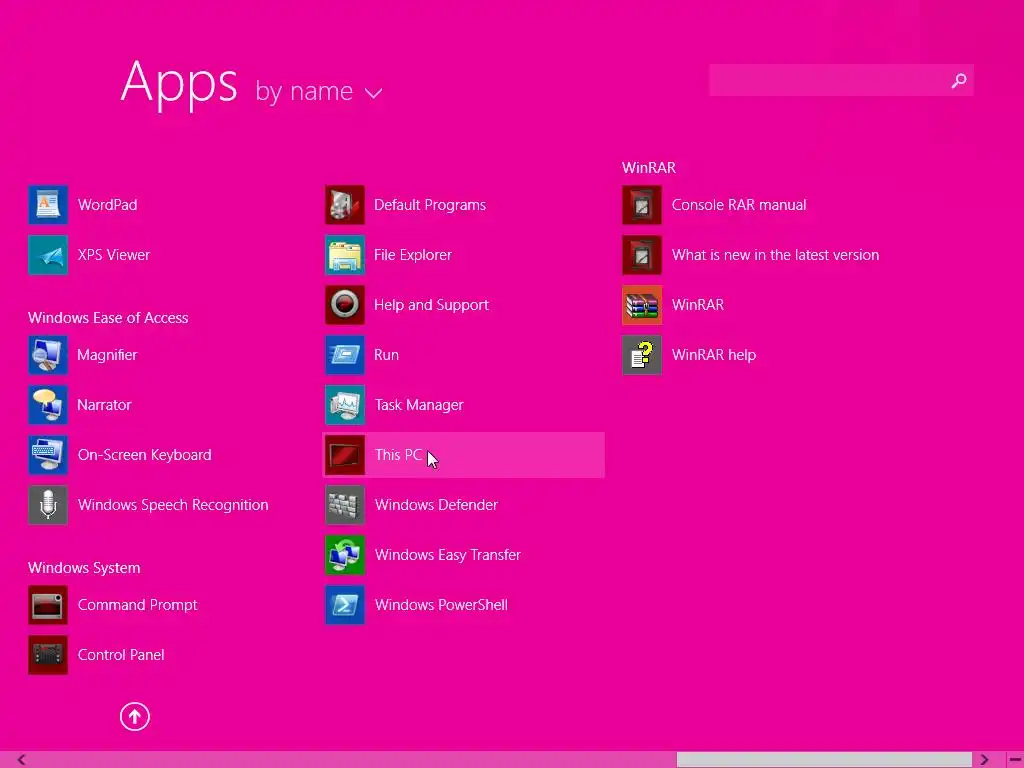Open the Magnifier icon
Image resolution: width=1024 pixels, height=768 pixels.
(48, 355)
